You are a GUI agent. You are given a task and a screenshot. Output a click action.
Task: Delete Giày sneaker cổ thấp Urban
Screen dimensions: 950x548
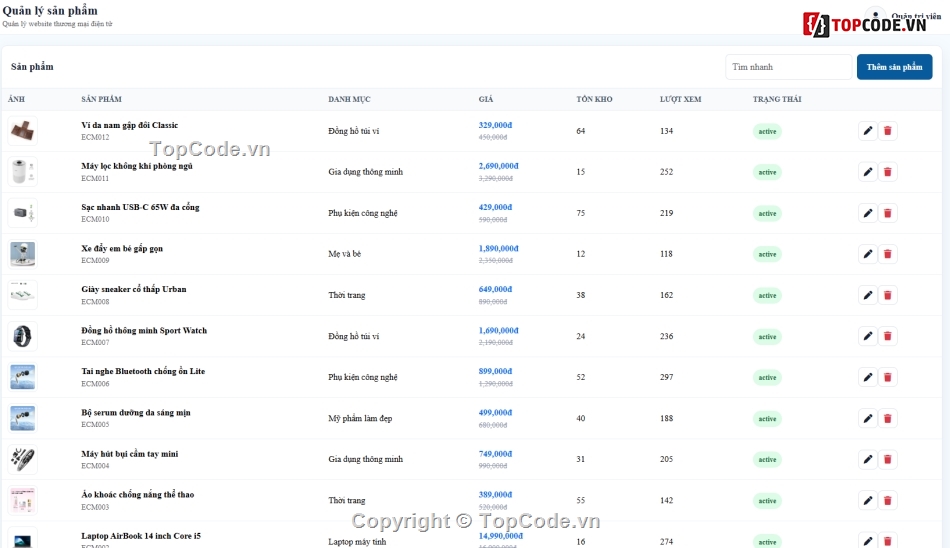coord(888,295)
